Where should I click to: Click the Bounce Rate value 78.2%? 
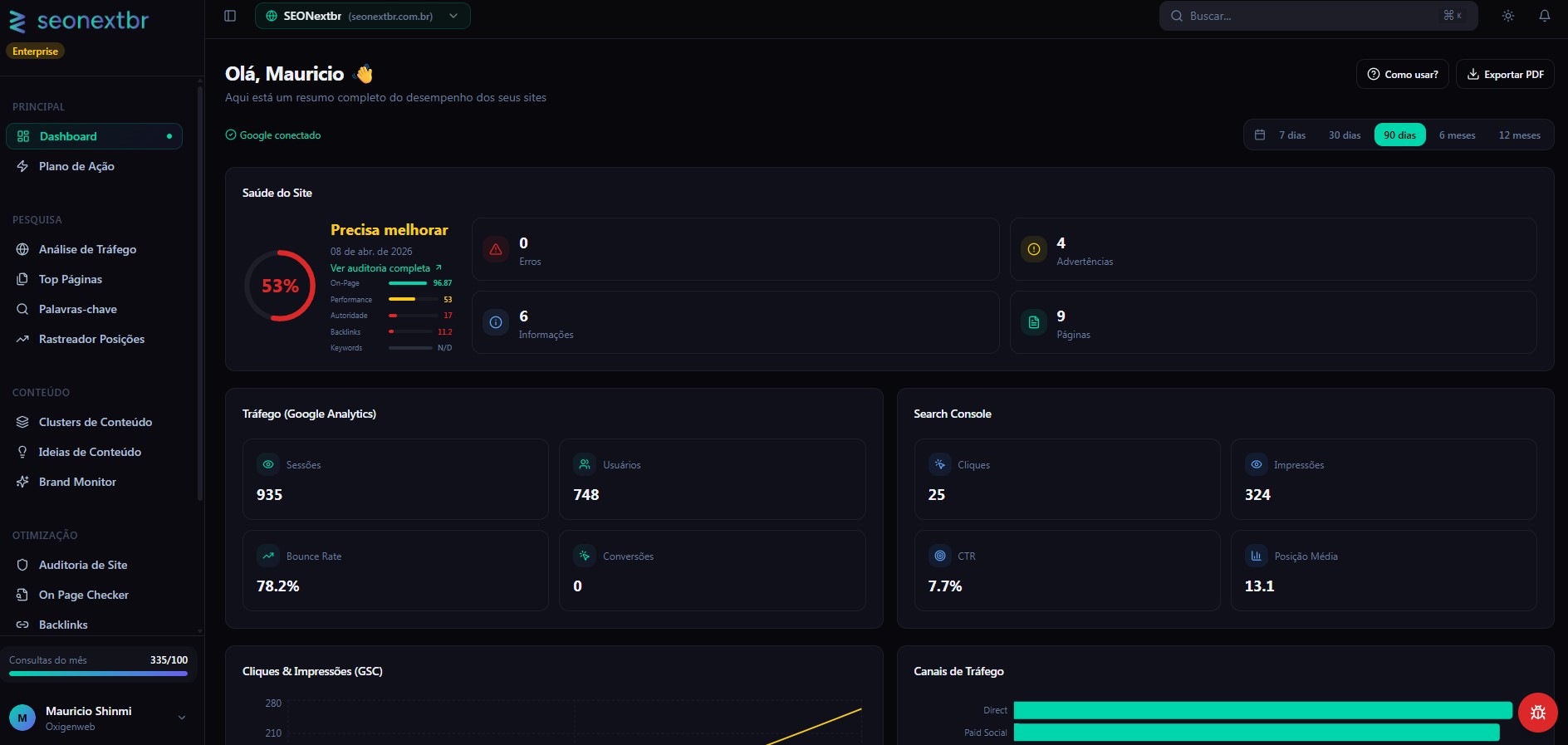(277, 586)
